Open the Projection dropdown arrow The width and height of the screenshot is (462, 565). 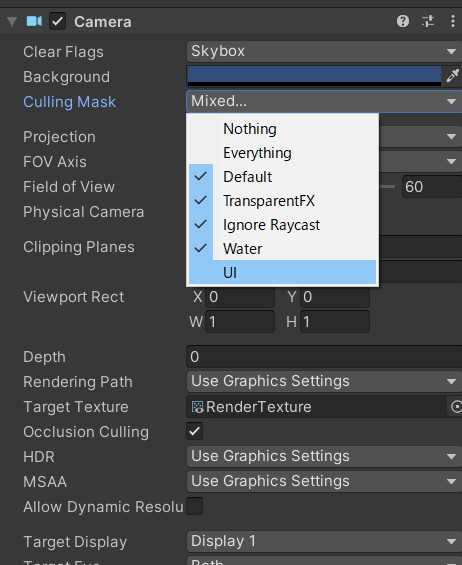451,137
